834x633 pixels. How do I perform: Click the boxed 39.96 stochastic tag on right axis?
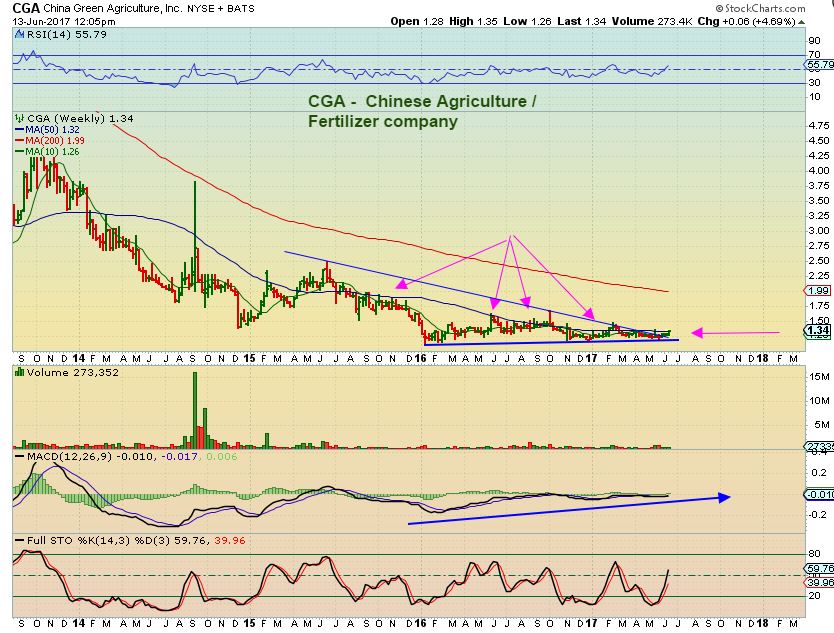click(x=820, y=582)
